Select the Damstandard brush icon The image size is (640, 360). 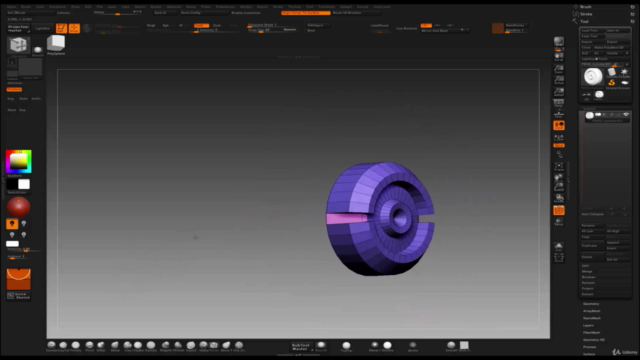coord(151,346)
